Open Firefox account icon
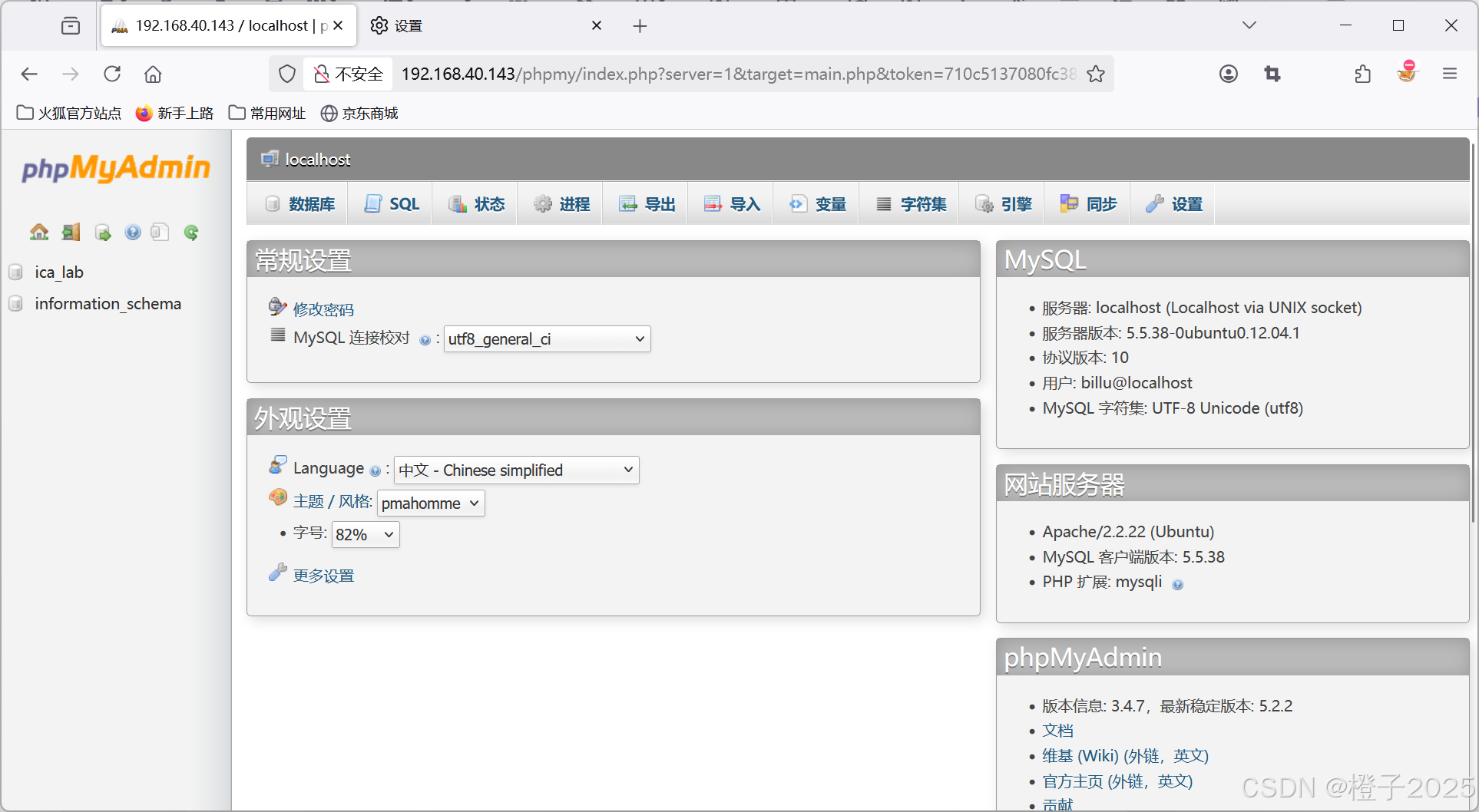Screen dimensions: 1479x812 click(x=1229, y=74)
